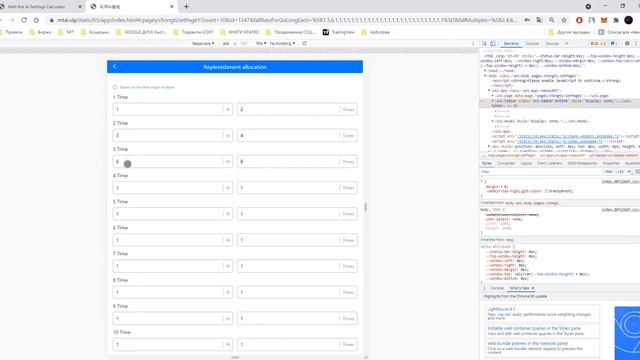The height and width of the screenshot is (360, 640).
Task: Open DevTools settings gear
Action: 627,44
